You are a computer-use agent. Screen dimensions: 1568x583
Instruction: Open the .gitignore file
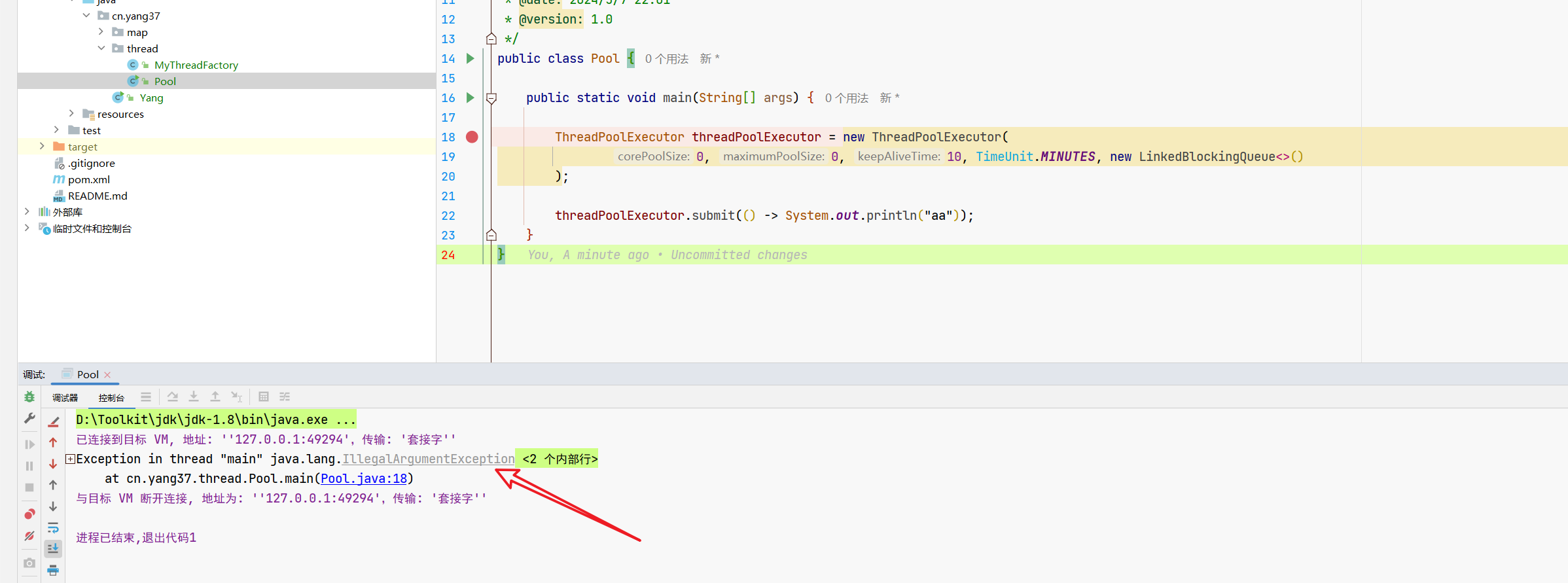point(92,163)
